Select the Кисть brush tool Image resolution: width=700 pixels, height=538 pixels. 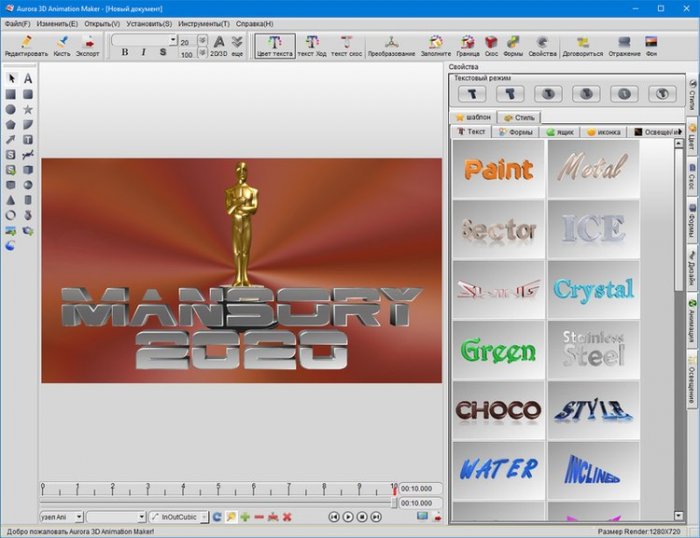[x=62, y=43]
